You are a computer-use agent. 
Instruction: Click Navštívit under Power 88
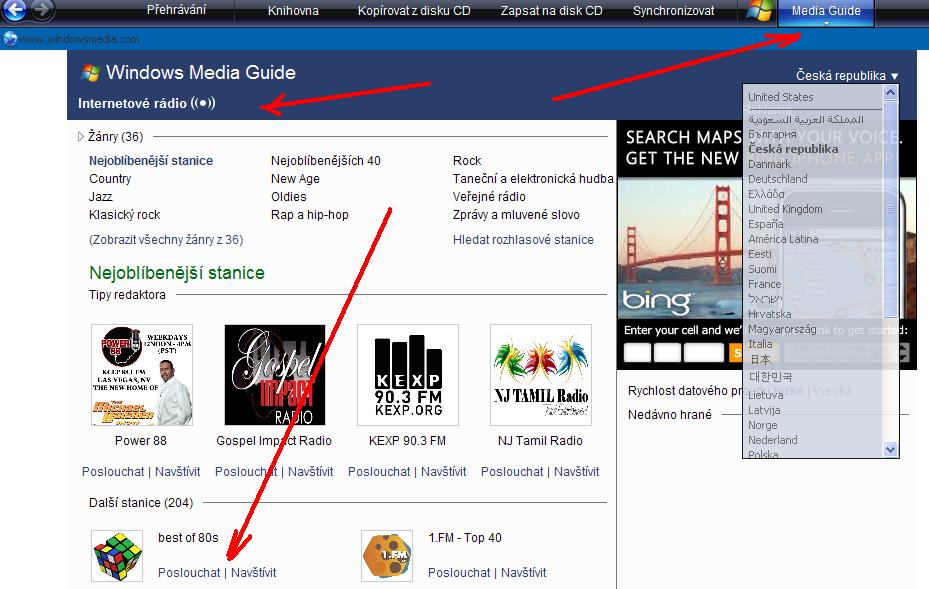pos(178,472)
